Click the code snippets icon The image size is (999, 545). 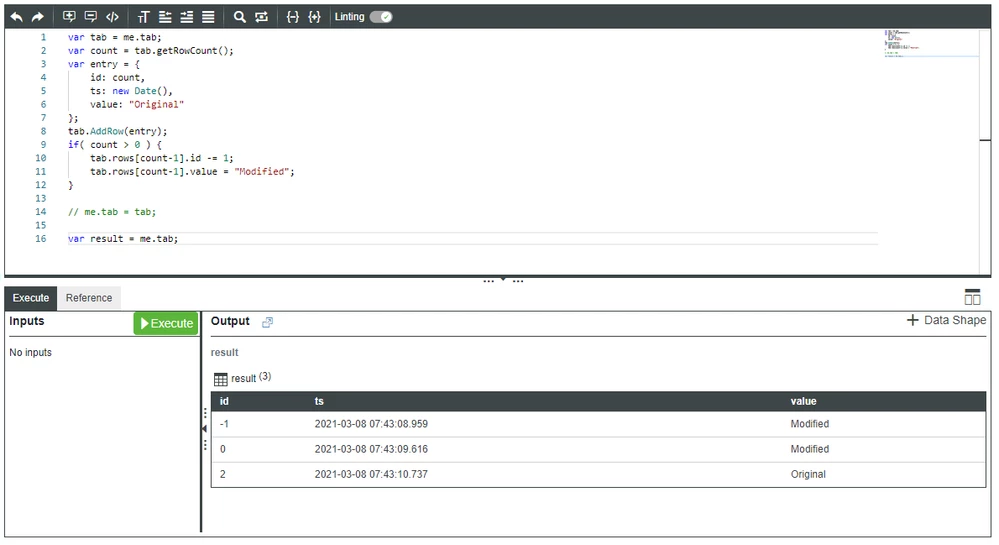tap(112, 17)
